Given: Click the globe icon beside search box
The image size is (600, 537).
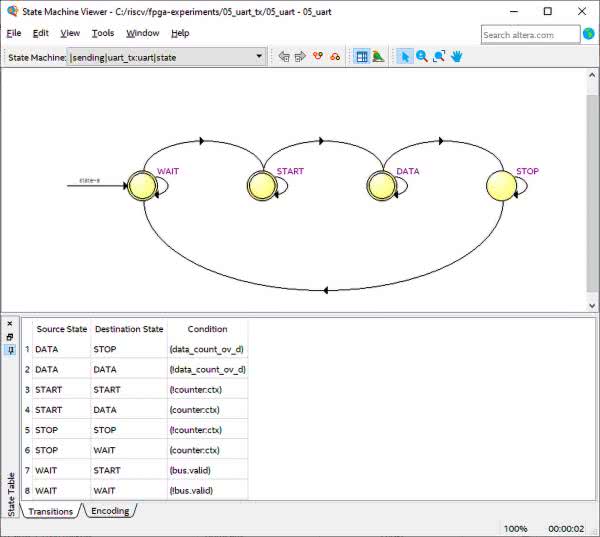Looking at the screenshot, I should (588, 34).
